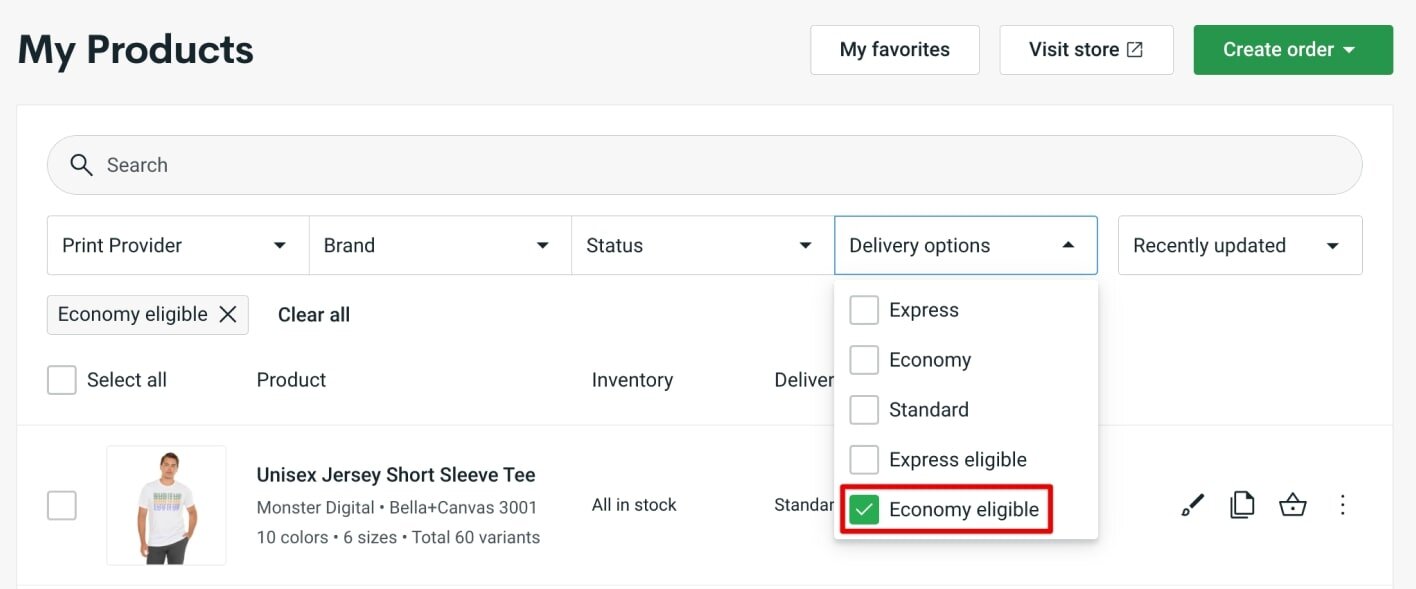
Task: Click Clear all filters
Action: pyautogui.click(x=314, y=314)
